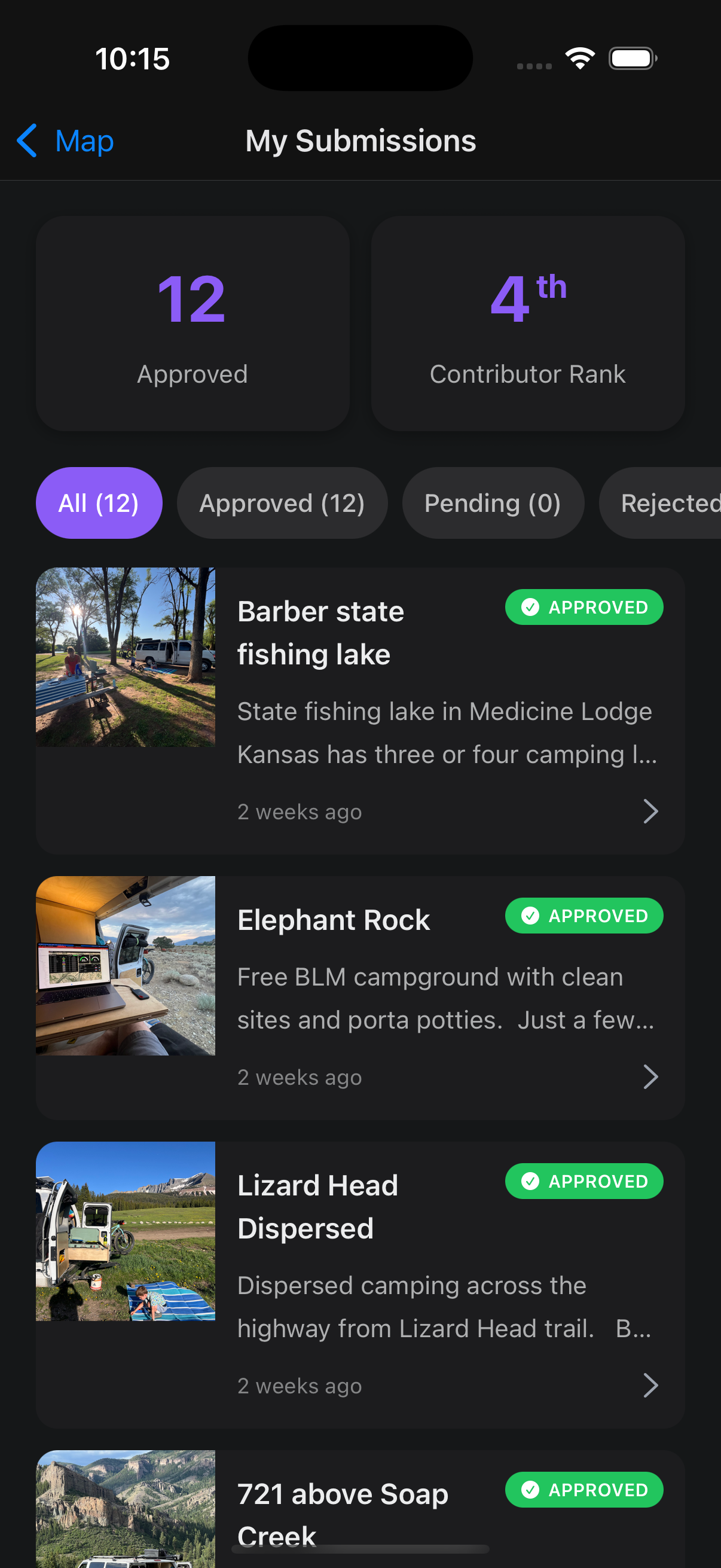Tap the Lizard Head Dispersed title
This screenshot has height=1568, width=721.
pyautogui.click(x=317, y=1206)
